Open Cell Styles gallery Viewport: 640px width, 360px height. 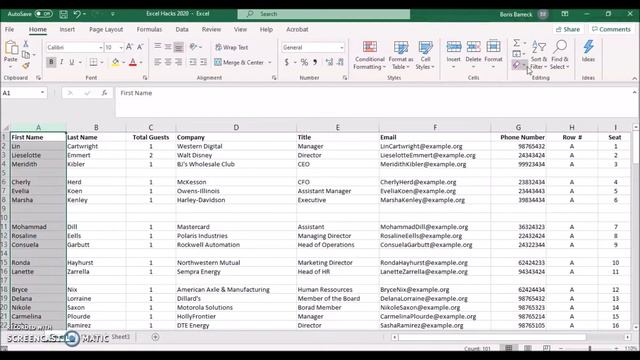(425, 55)
